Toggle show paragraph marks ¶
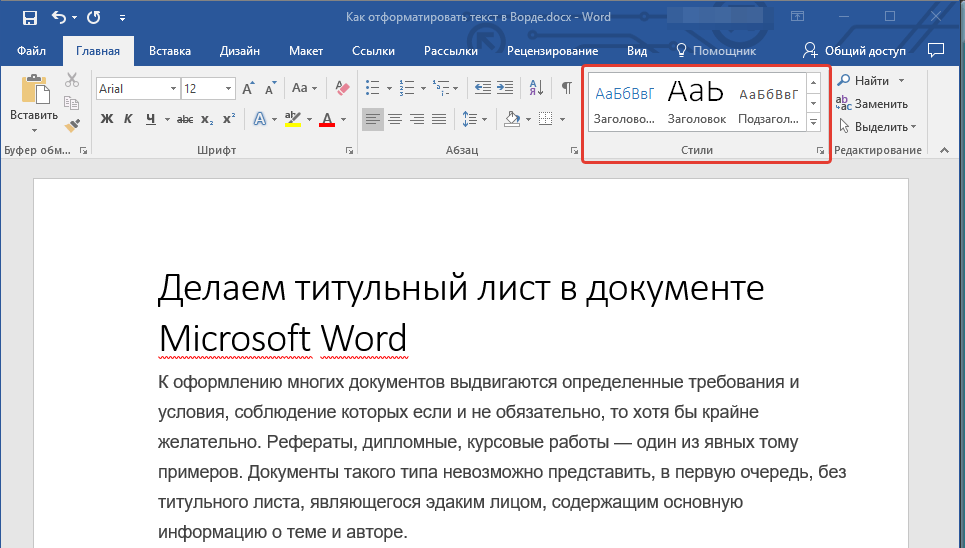965x548 pixels. point(567,88)
